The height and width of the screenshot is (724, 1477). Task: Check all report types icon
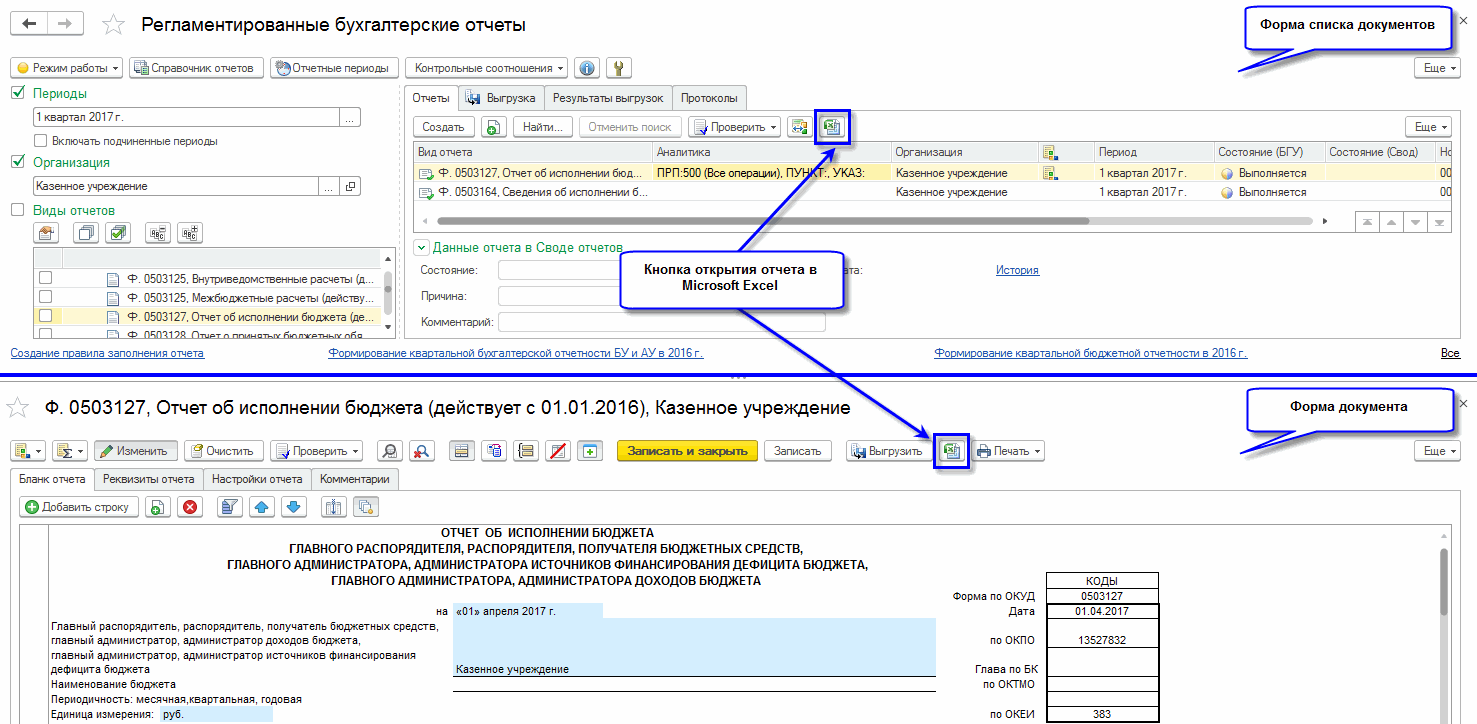pyautogui.click(x=119, y=232)
